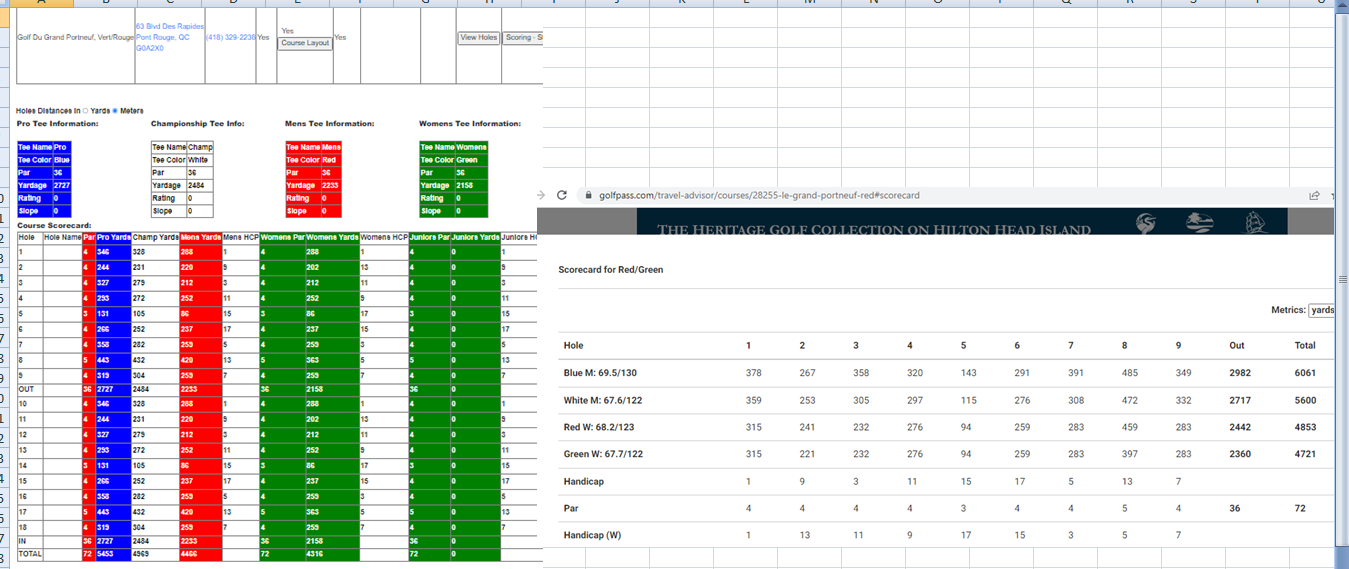
Task: Click Mens tee Yardage value 2233
Action: click(x=330, y=185)
